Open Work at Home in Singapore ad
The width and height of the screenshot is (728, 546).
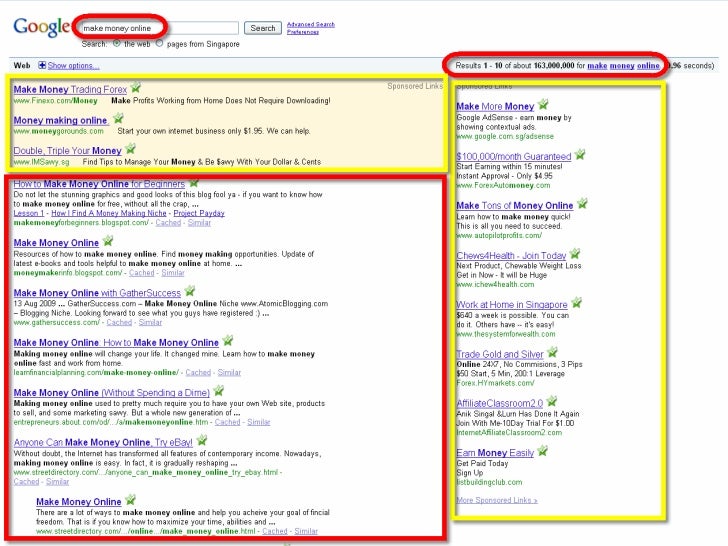click(512, 305)
